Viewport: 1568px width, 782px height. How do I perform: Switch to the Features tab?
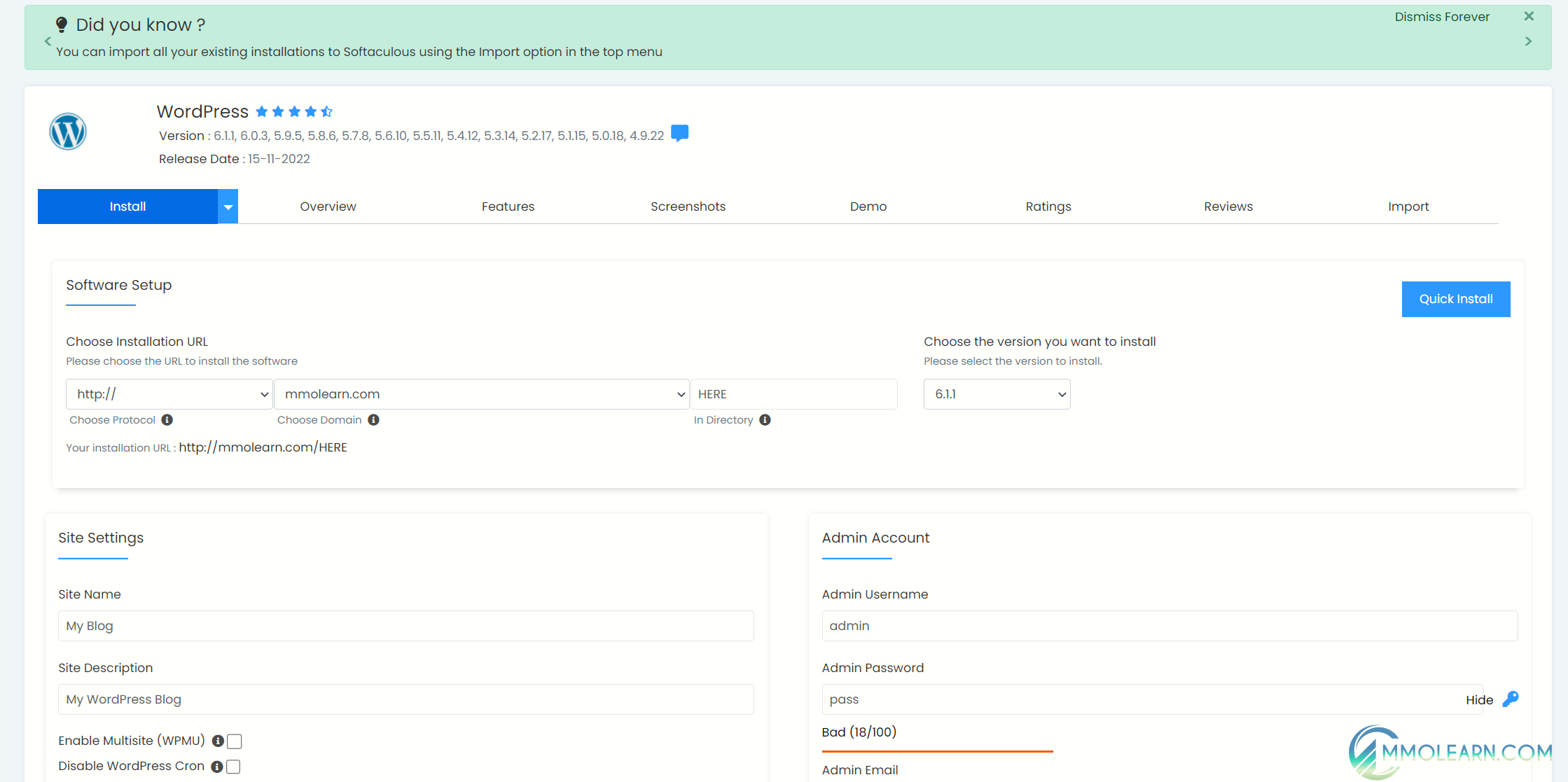pos(508,207)
